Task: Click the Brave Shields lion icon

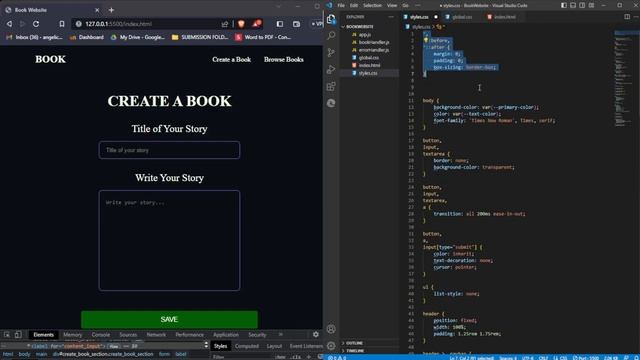Action: point(241,24)
